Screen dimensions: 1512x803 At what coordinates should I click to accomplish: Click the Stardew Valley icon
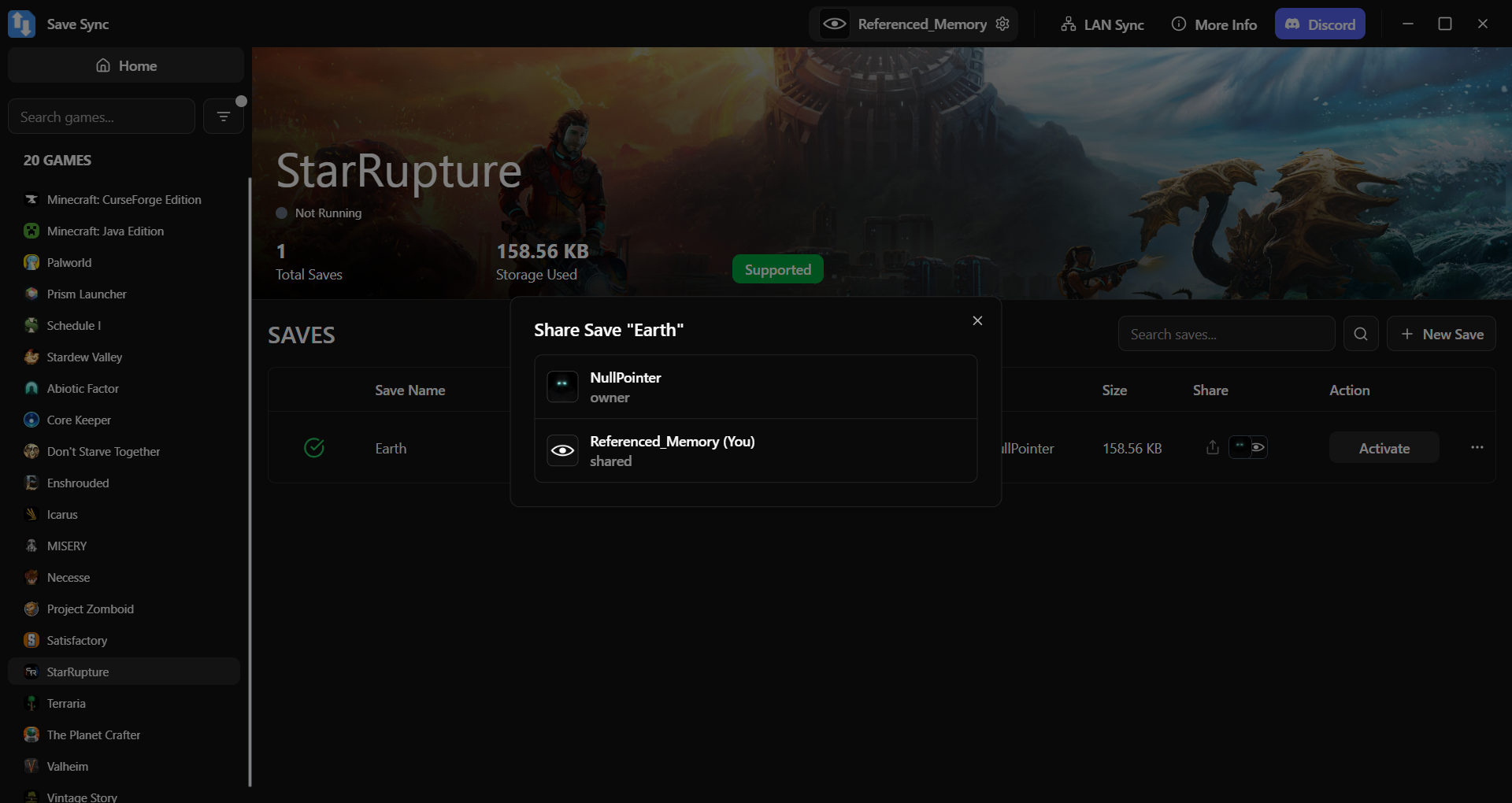(31, 357)
